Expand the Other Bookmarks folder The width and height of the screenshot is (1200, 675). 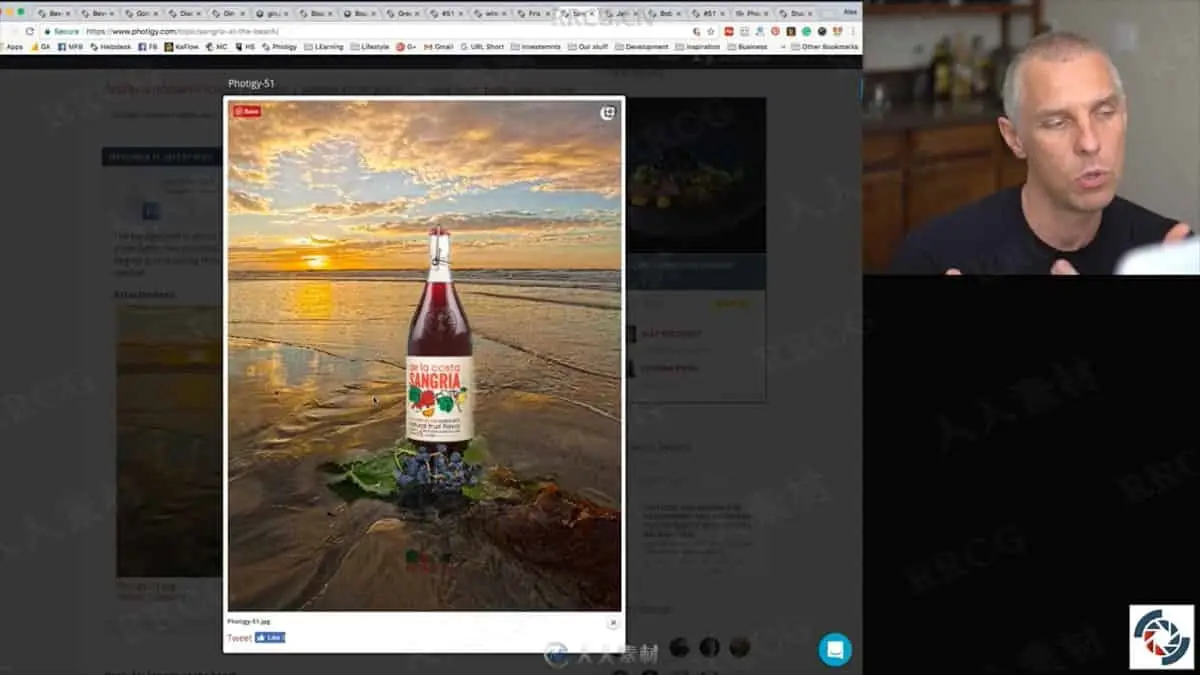[824, 47]
